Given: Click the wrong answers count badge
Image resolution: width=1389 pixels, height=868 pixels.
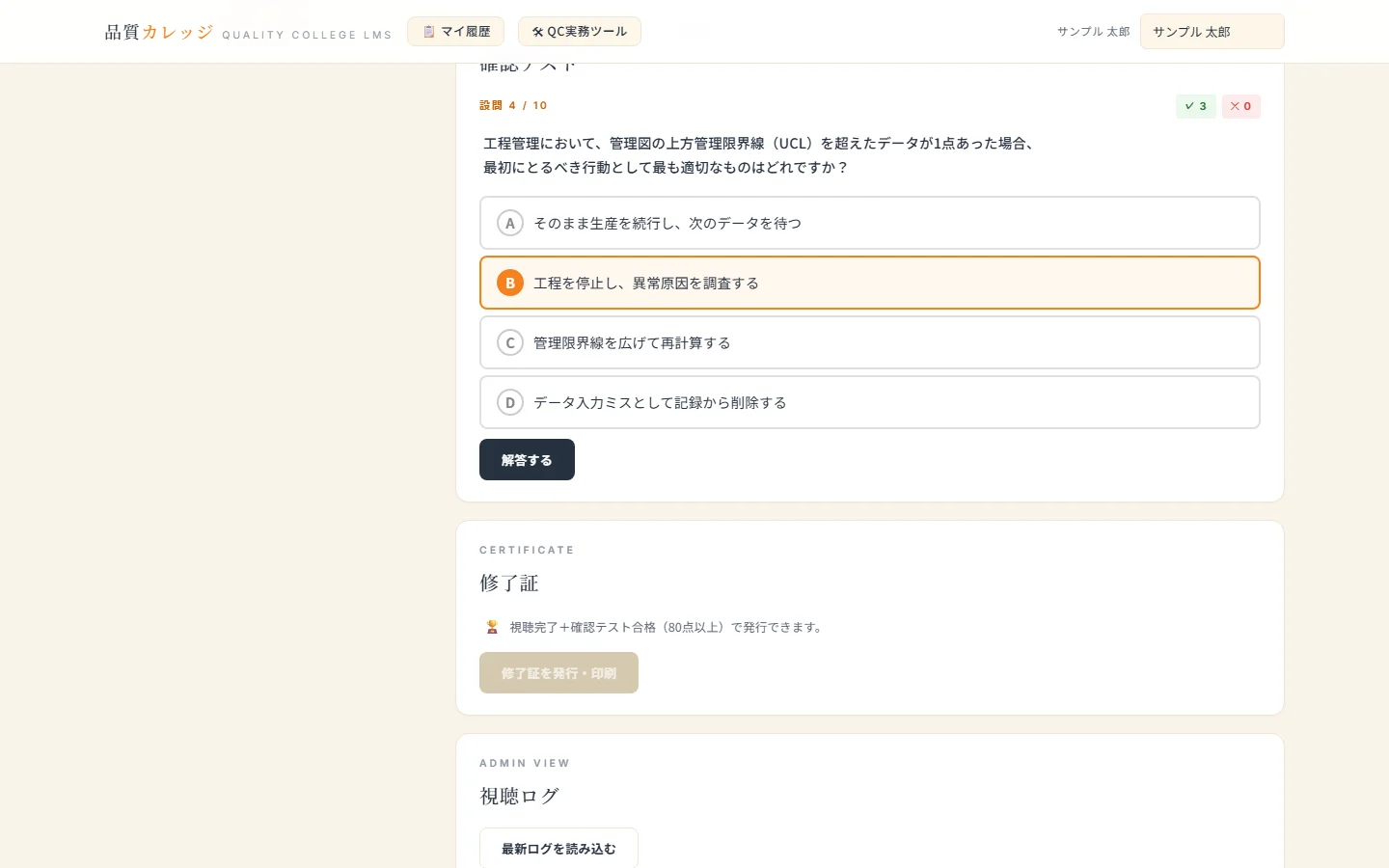Looking at the screenshot, I should 1240,106.
